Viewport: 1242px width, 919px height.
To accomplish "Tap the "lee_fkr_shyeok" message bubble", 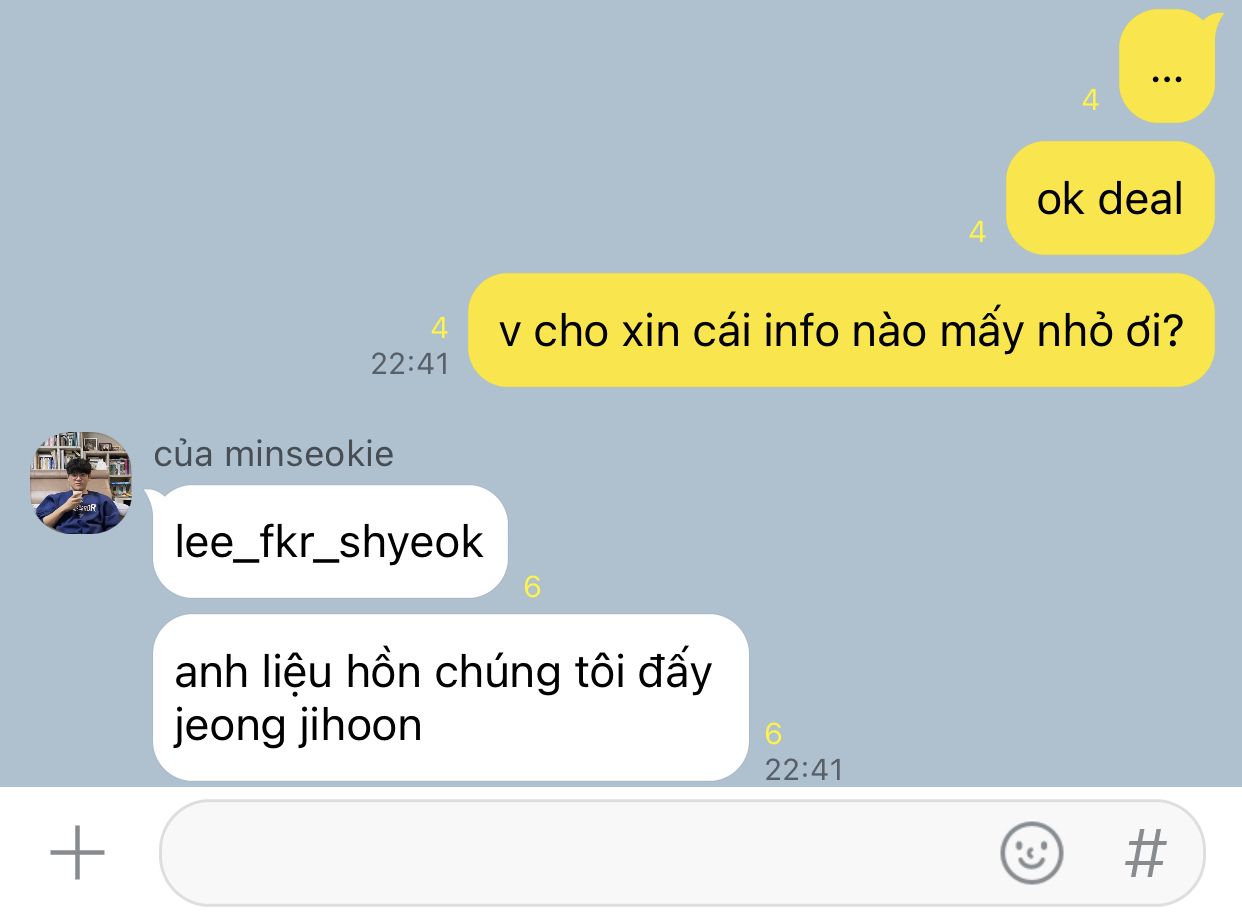I will point(330,542).
